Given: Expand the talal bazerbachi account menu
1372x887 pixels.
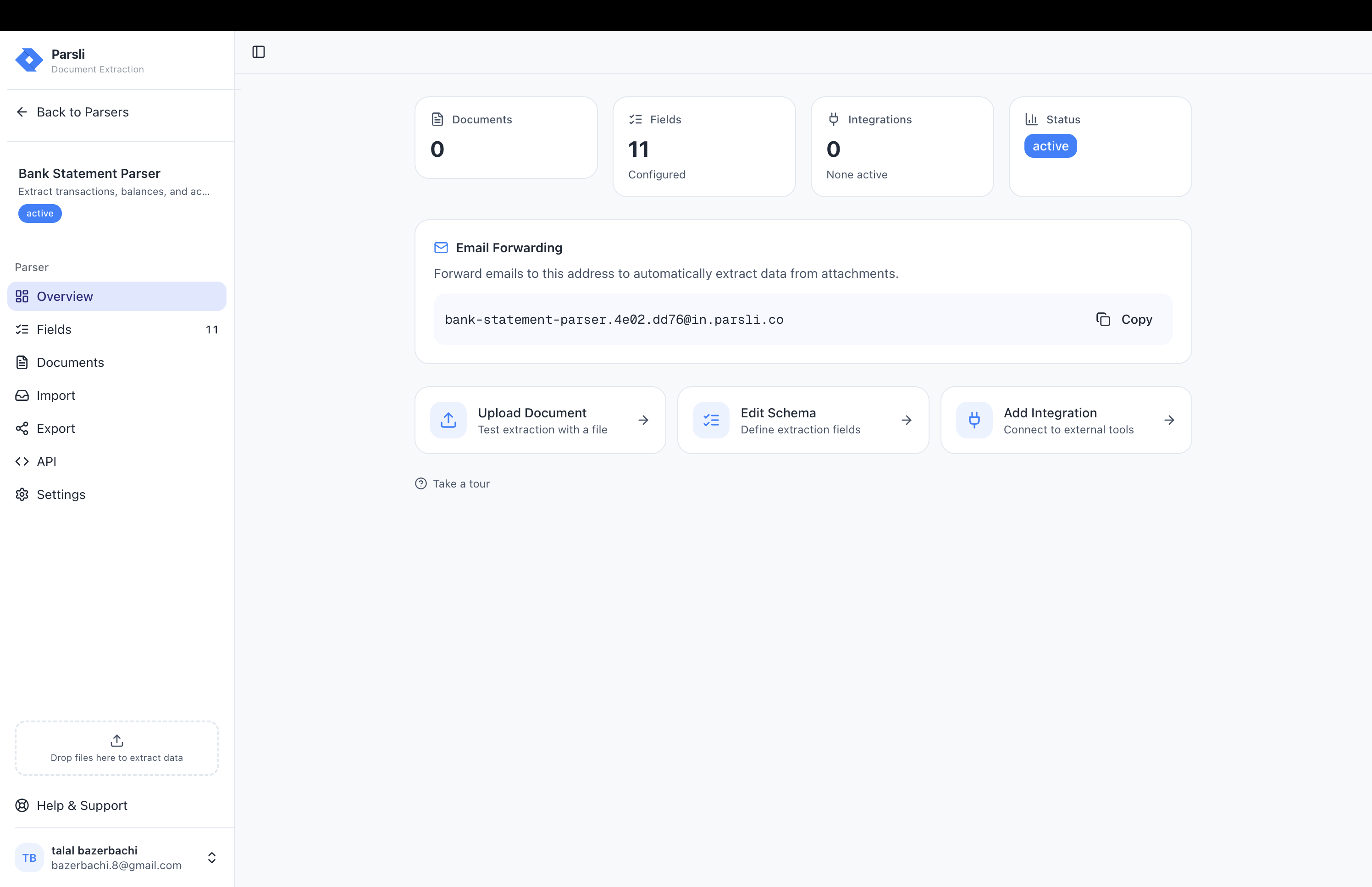Looking at the screenshot, I should pyautogui.click(x=211, y=858).
